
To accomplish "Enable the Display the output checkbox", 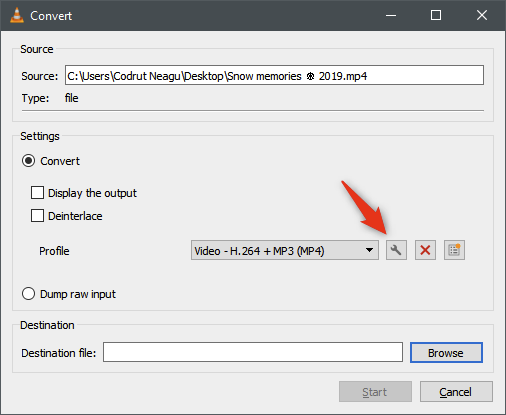I will pos(37,193).
